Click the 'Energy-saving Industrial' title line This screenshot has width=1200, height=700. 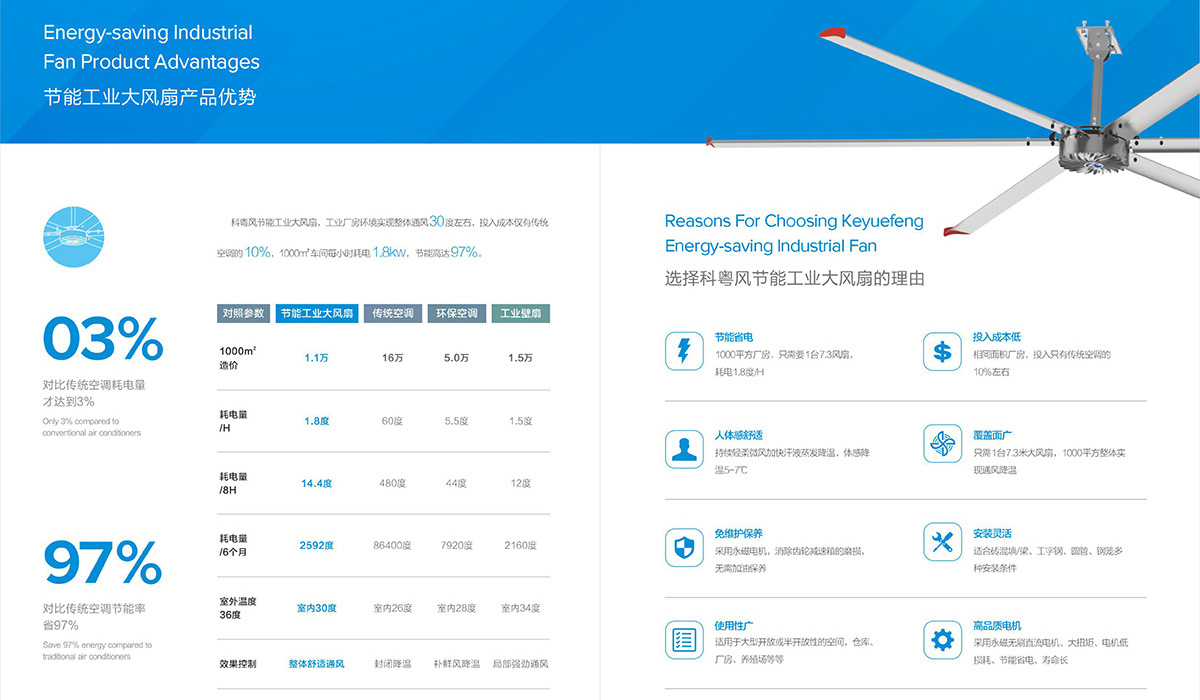148,32
